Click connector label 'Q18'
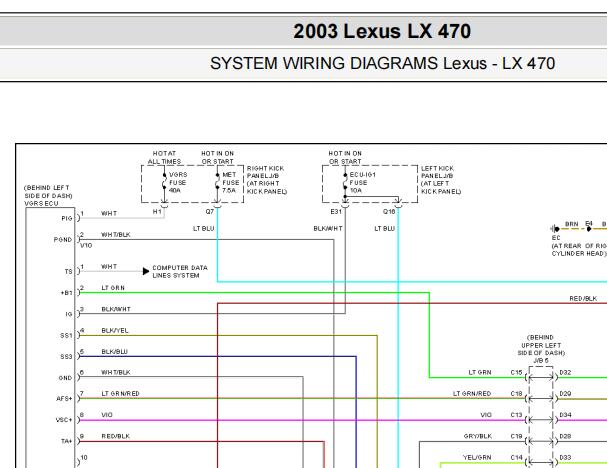This screenshot has width=607, height=468. (389, 212)
